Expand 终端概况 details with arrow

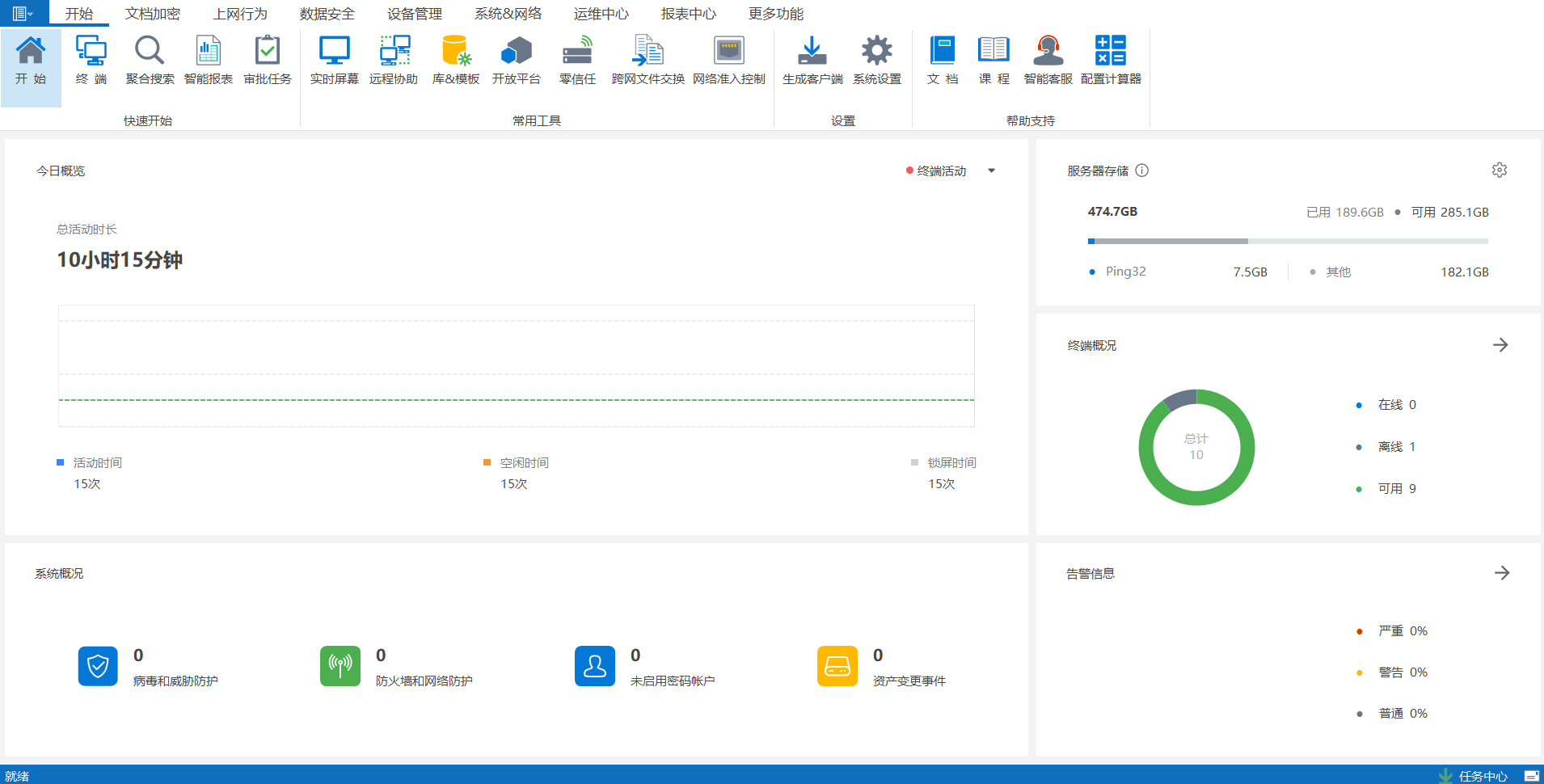click(x=1500, y=345)
